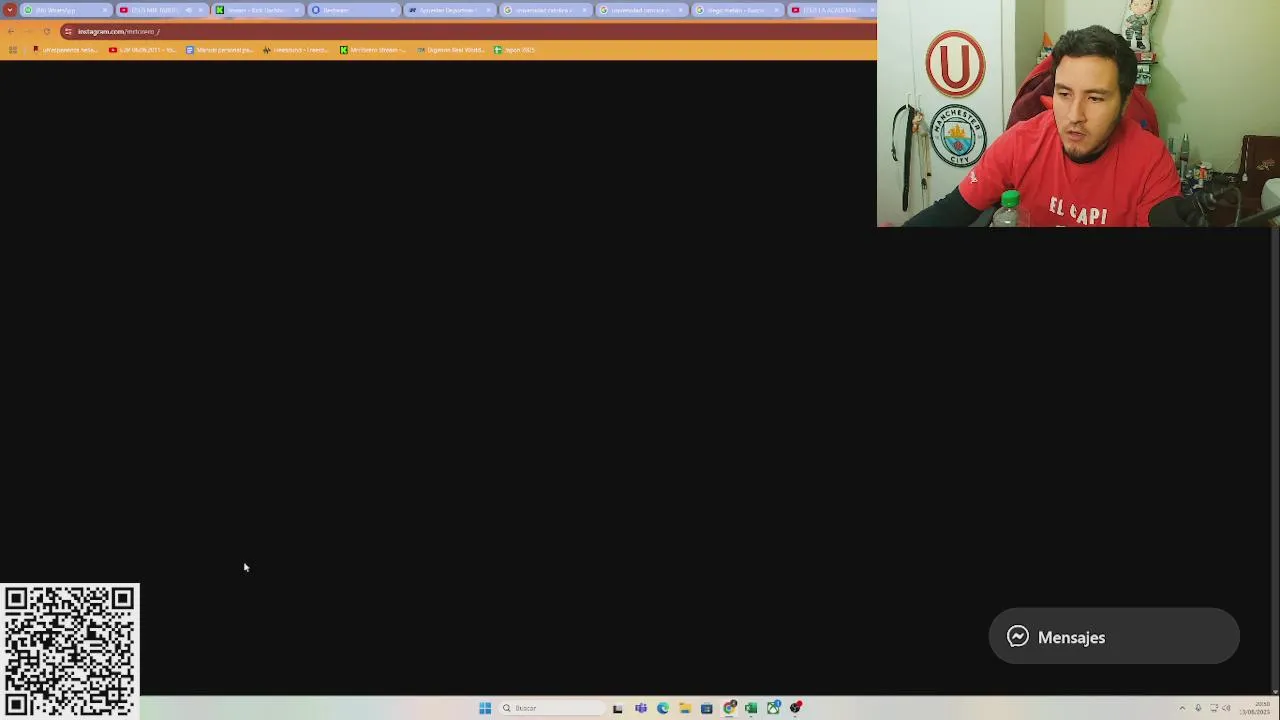
Task: Open the volume control in system tray
Action: point(1227,708)
